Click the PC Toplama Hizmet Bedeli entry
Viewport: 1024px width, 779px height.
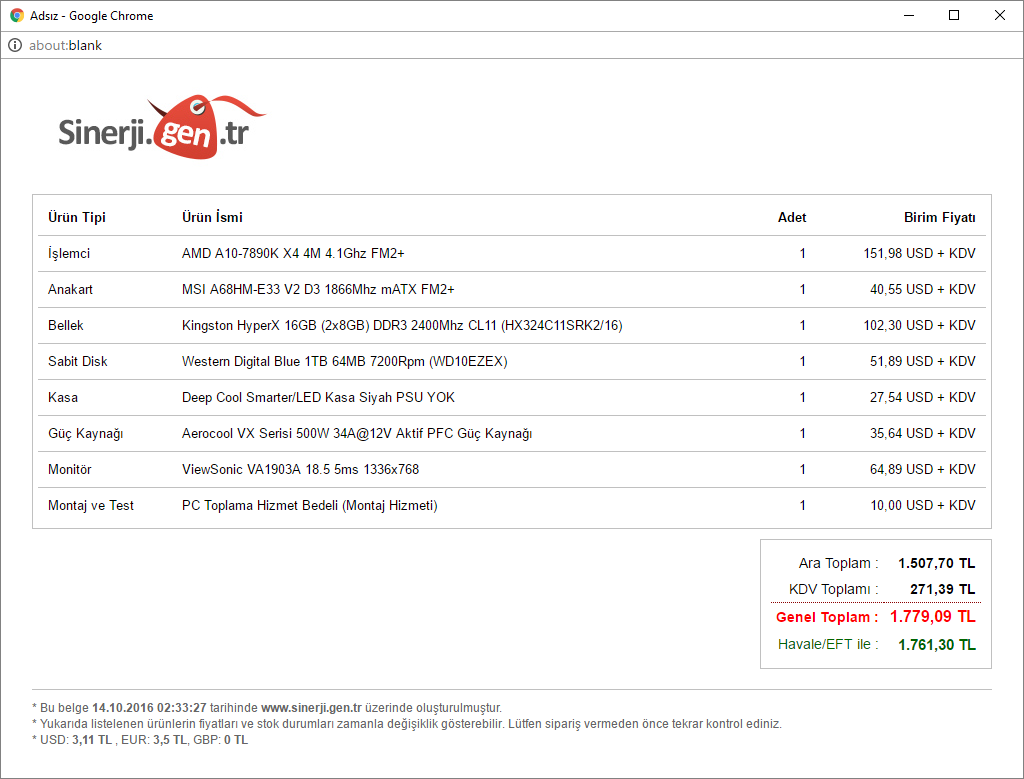309,505
